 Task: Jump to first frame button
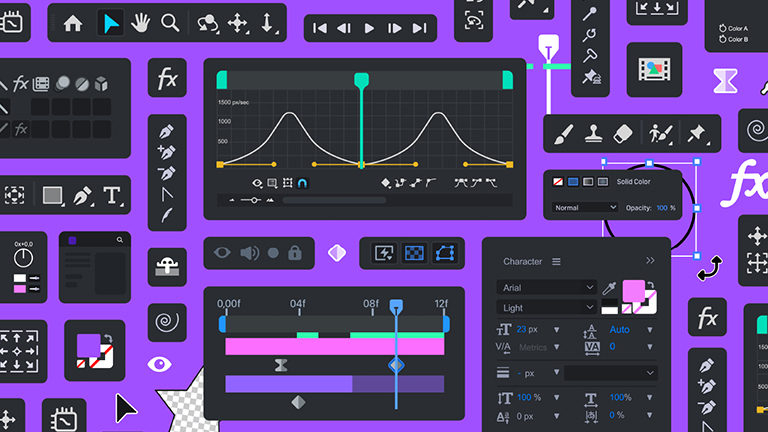click(x=320, y=28)
